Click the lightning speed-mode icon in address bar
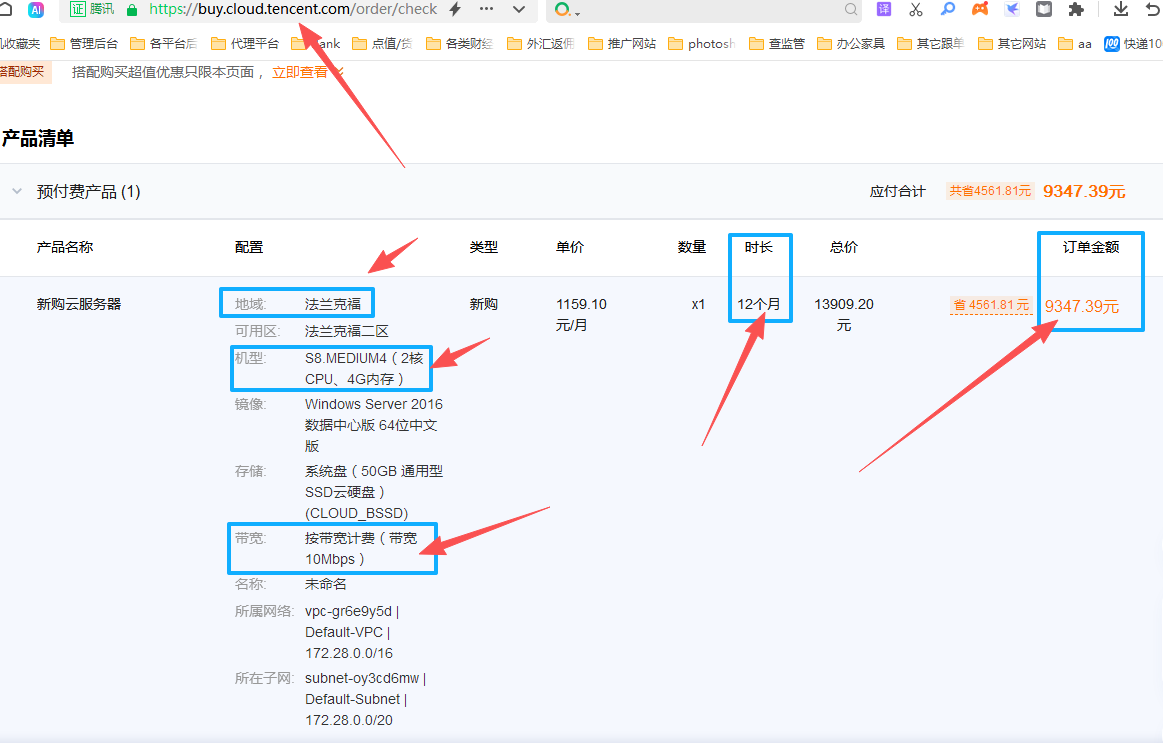The image size is (1163, 743). coord(456,10)
